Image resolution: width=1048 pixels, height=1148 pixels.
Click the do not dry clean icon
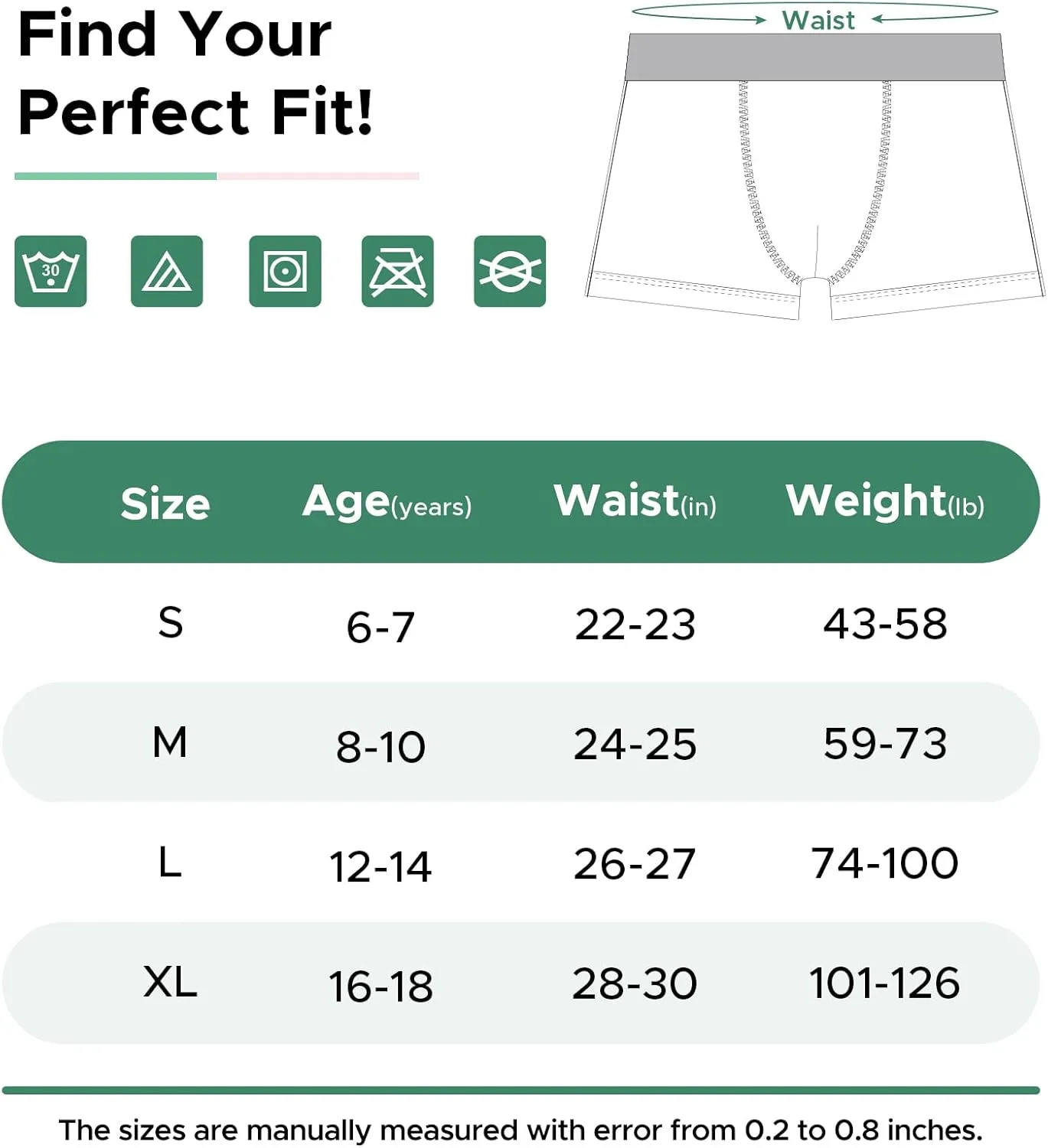pos(510,271)
